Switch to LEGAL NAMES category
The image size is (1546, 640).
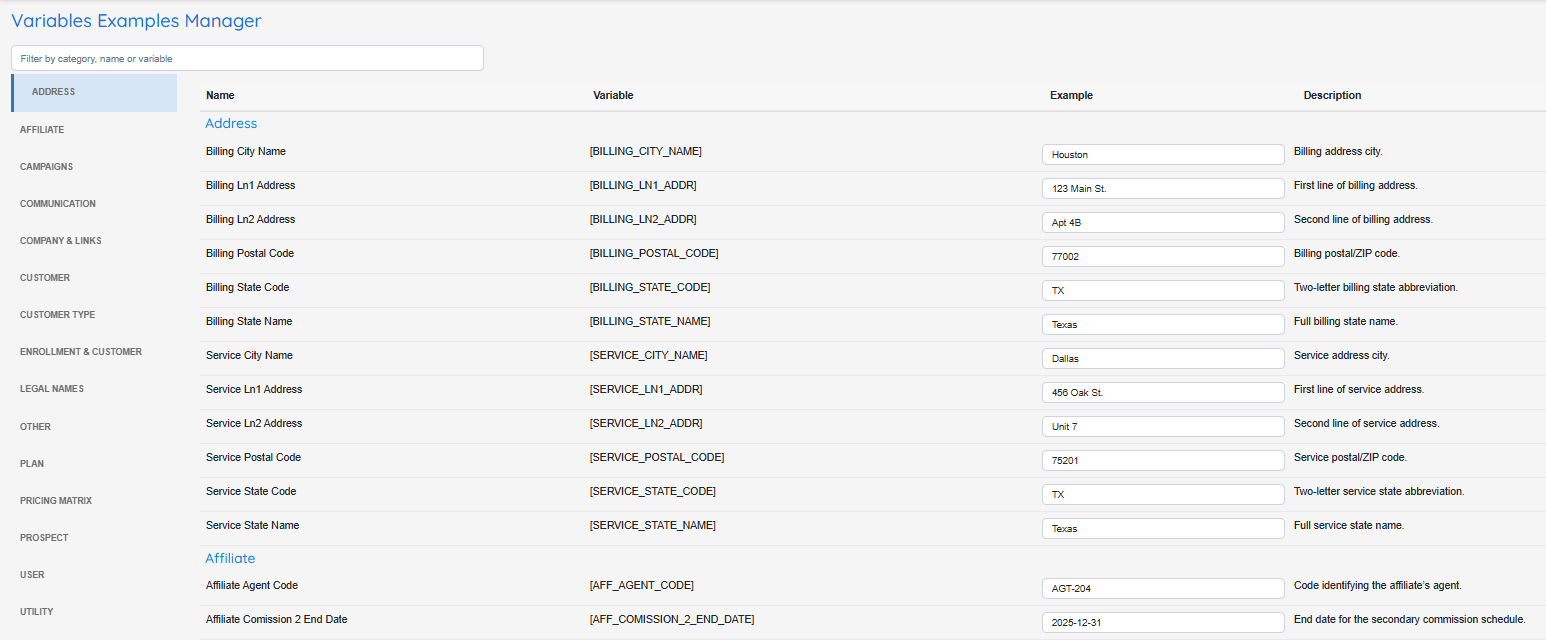click(x=52, y=389)
